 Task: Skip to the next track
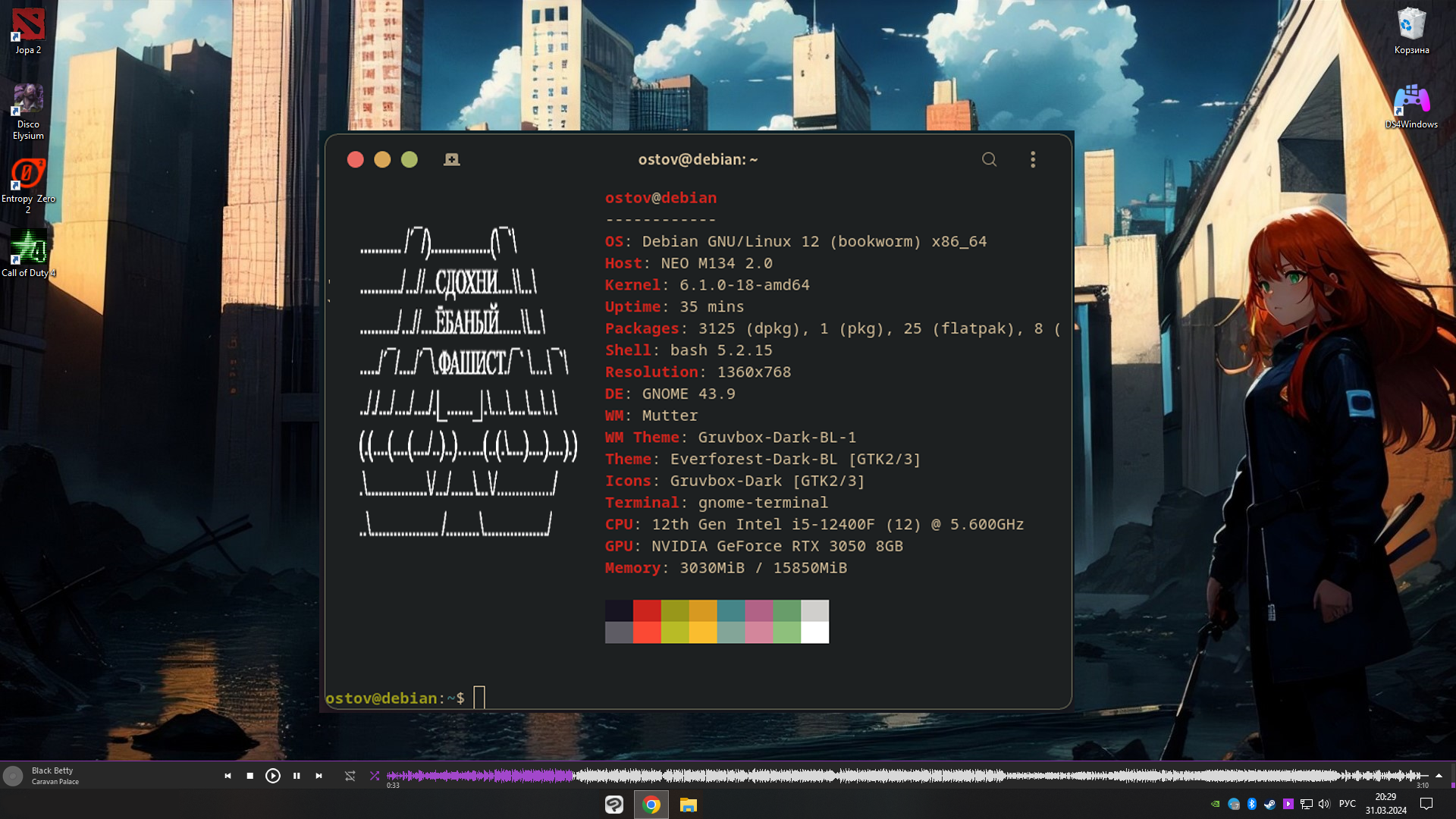click(319, 776)
